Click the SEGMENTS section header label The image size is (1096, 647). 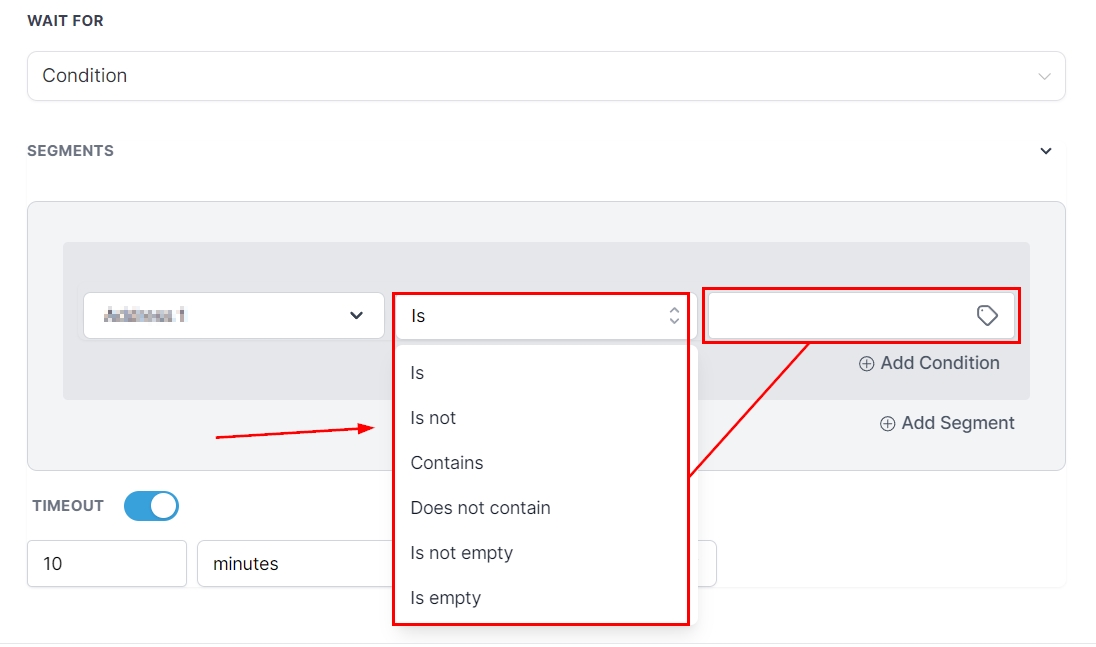(x=70, y=151)
